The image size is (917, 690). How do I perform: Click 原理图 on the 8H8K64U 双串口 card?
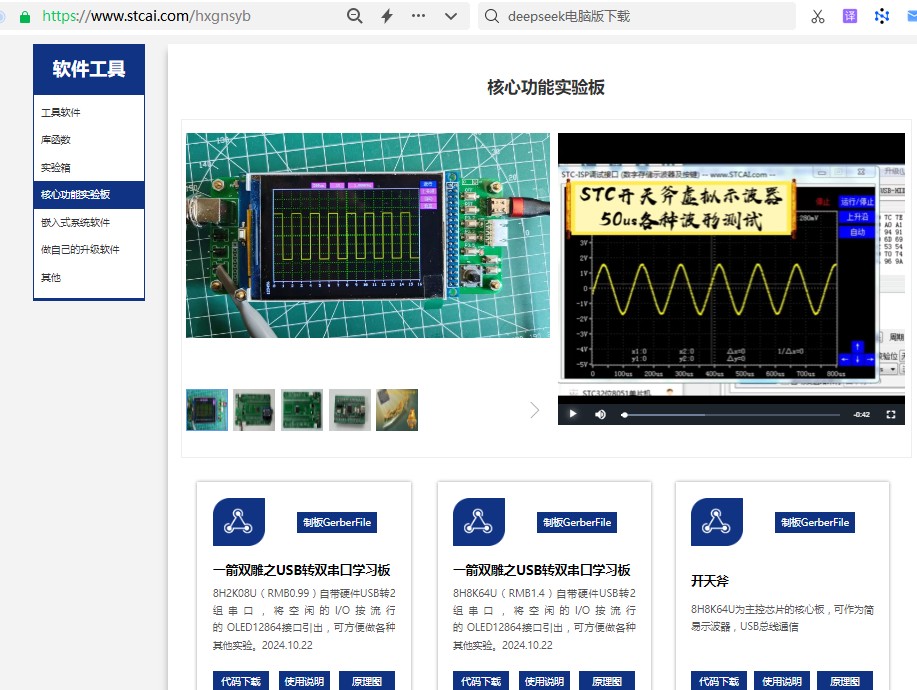pyautogui.click(x=606, y=681)
